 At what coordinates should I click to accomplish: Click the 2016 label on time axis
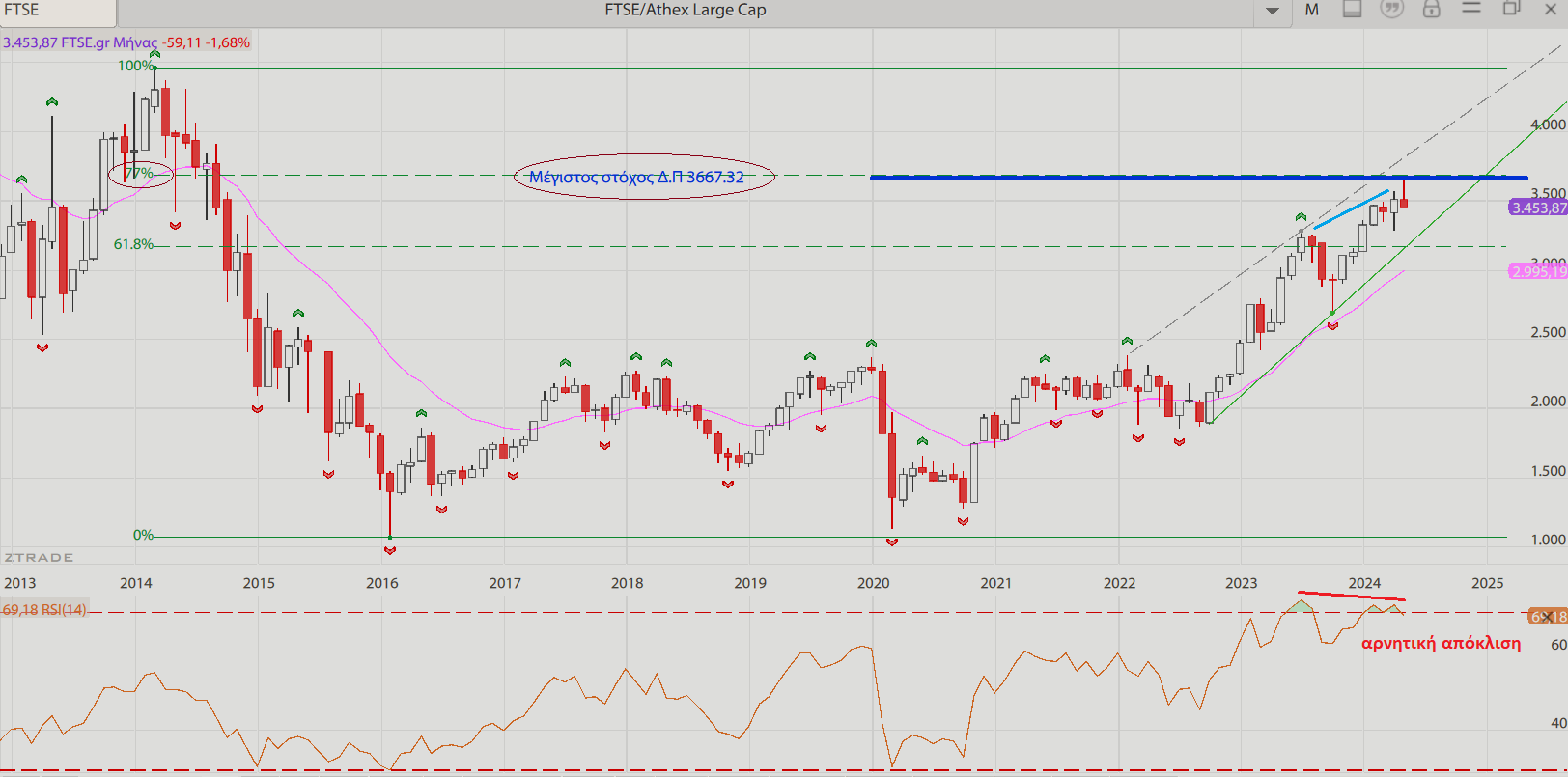click(x=381, y=583)
